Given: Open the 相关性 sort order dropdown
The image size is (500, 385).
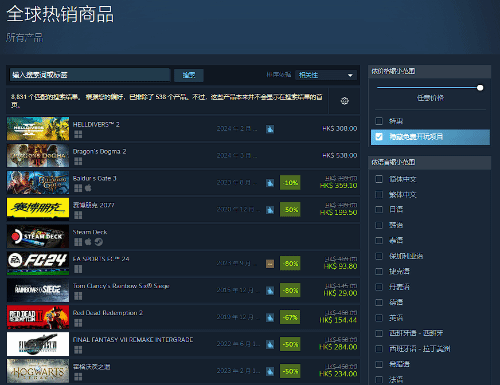Looking at the screenshot, I should tap(326, 75).
